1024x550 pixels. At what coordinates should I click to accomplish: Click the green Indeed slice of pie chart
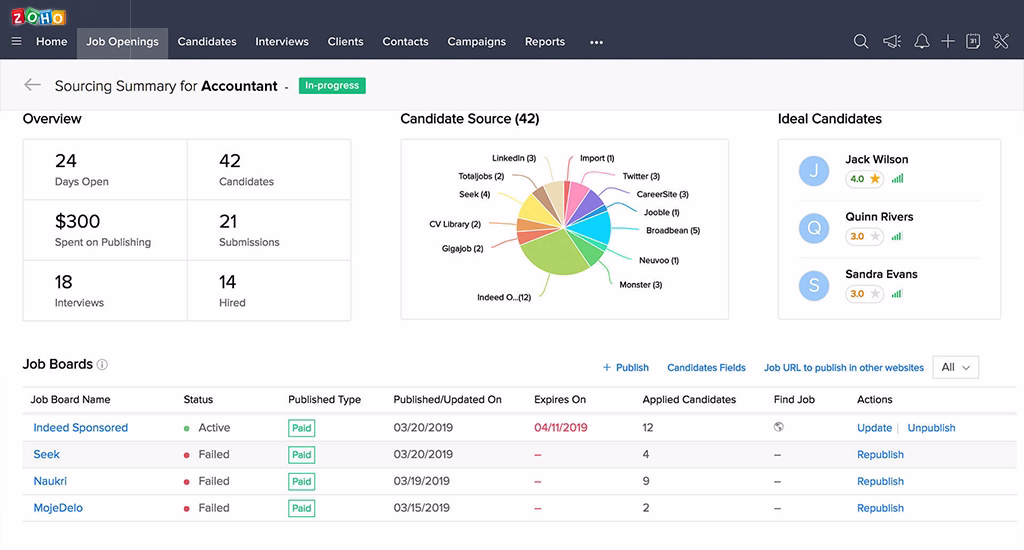point(555,255)
